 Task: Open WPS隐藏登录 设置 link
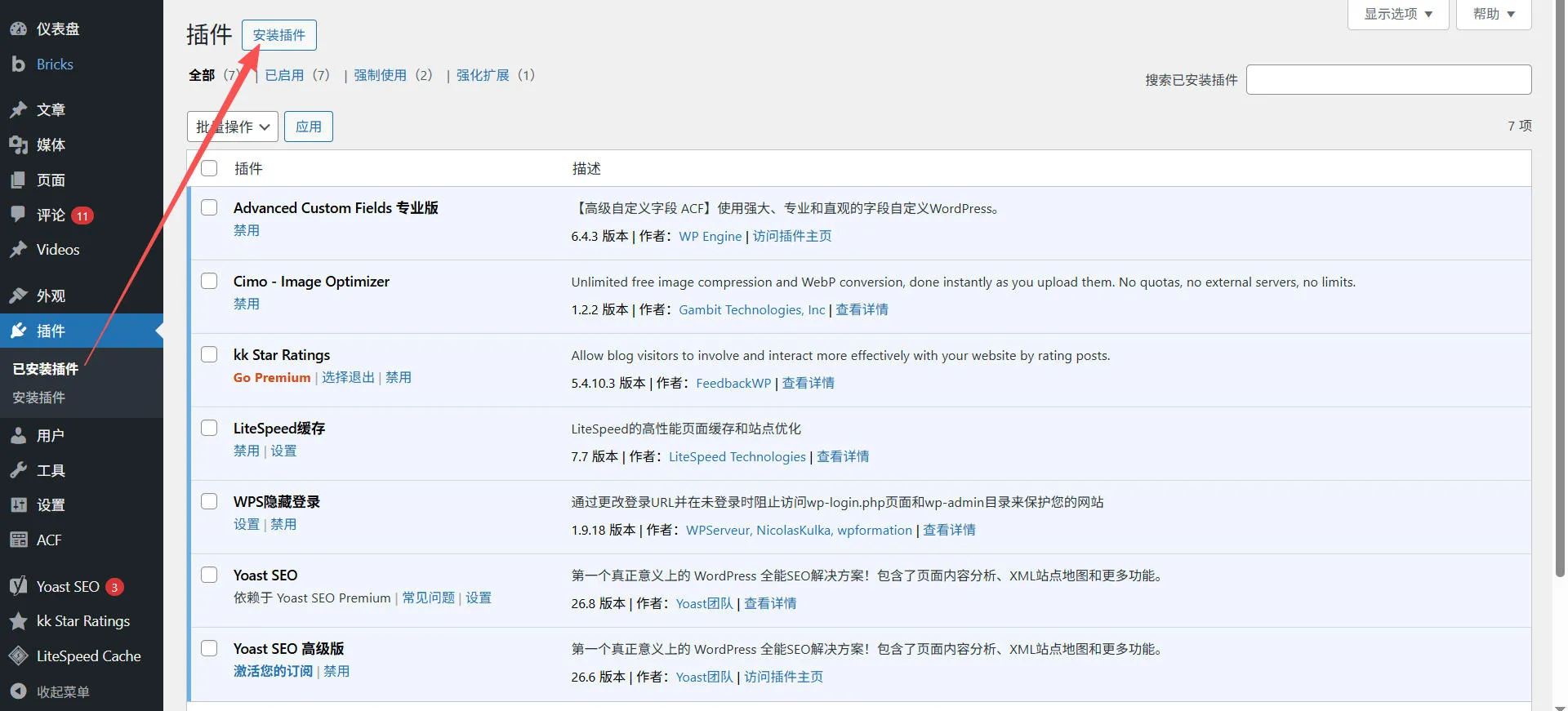click(247, 524)
